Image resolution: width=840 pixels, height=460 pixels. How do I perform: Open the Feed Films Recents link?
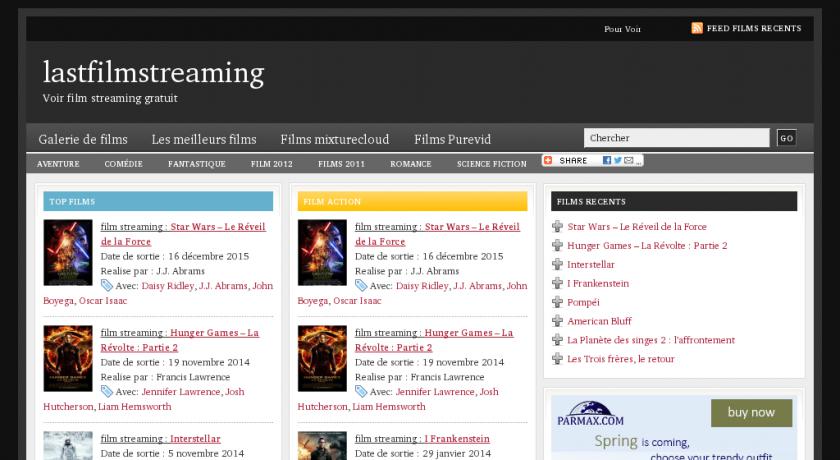point(754,28)
